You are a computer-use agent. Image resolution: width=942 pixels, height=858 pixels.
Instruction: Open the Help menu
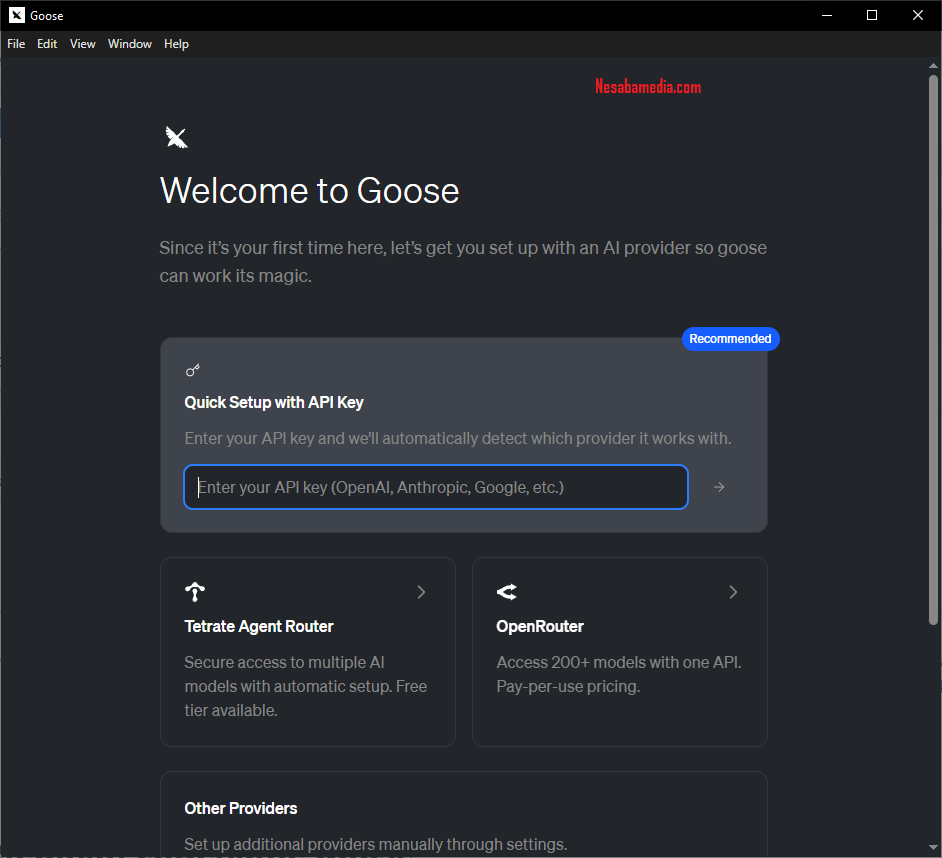pyautogui.click(x=176, y=44)
